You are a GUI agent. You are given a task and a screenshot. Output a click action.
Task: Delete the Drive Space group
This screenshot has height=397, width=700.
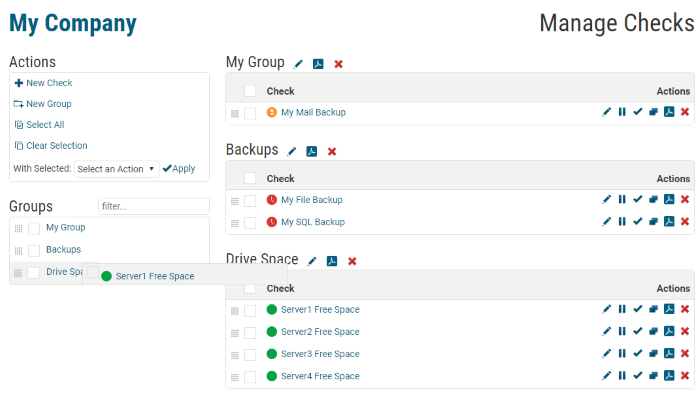(x=352, y=261)
